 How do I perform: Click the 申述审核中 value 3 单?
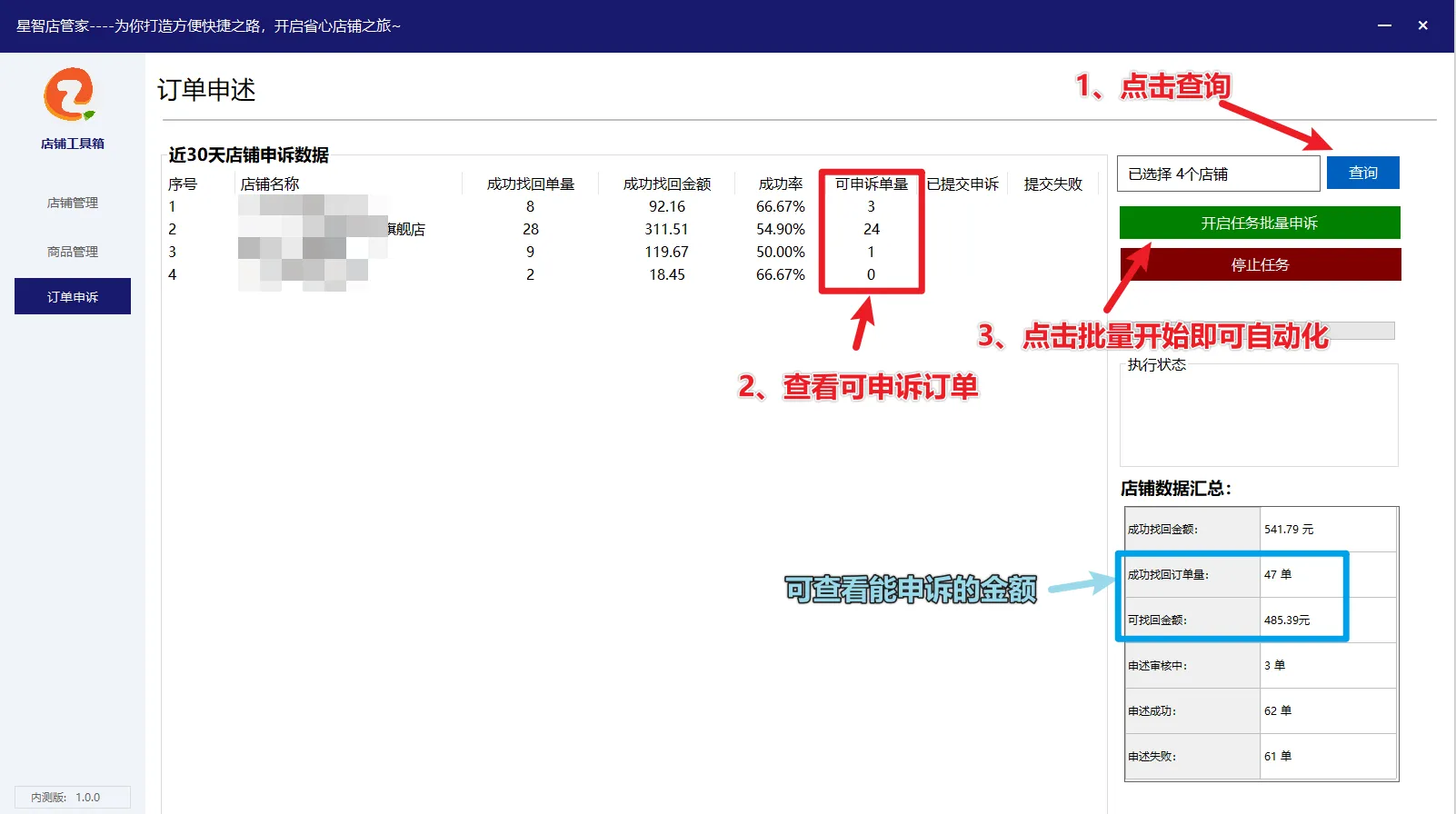click(x=1274, y=665)
